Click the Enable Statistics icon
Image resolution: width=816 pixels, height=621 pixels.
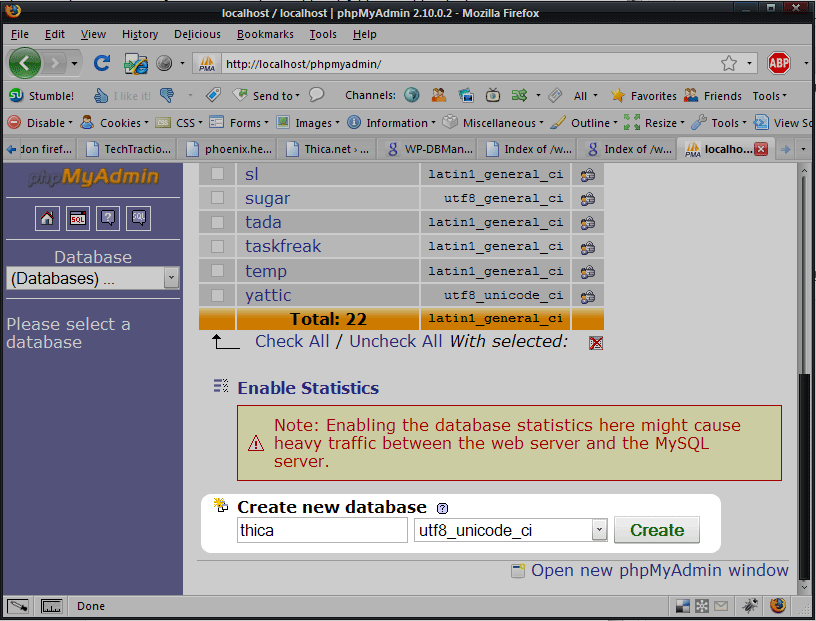[x=221, y=386]
